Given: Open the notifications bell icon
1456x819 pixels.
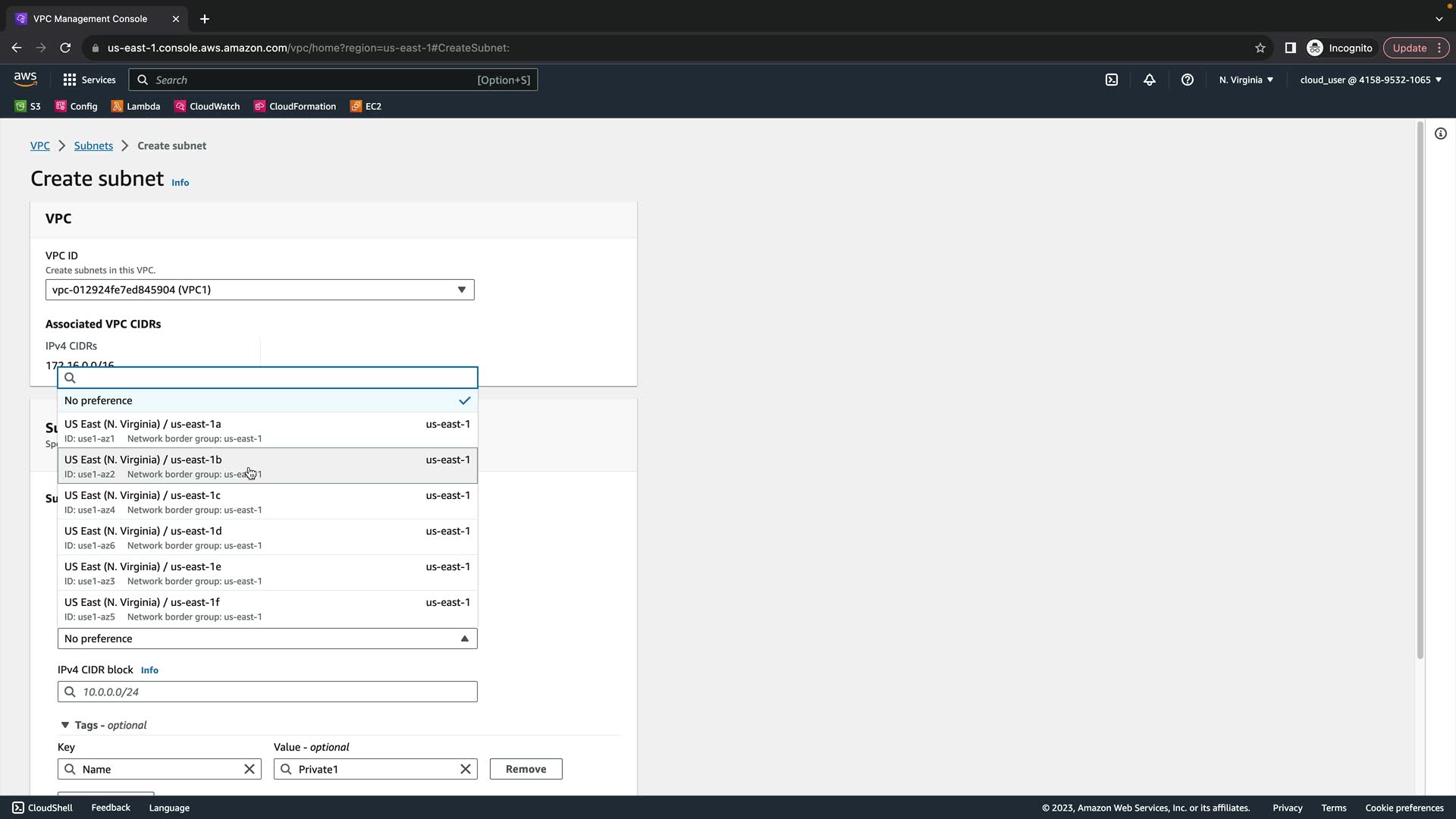Looking at the screenshot, I should pos(1150,80).
